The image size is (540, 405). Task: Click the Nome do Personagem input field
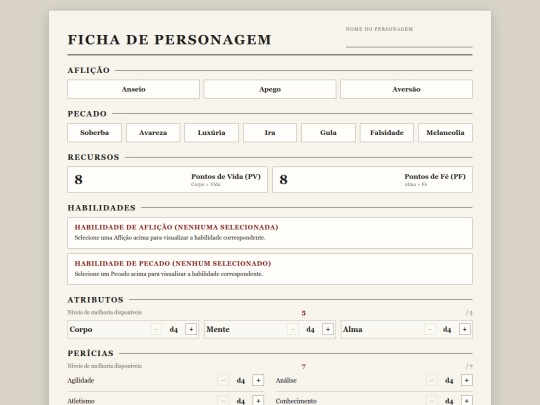409,41
